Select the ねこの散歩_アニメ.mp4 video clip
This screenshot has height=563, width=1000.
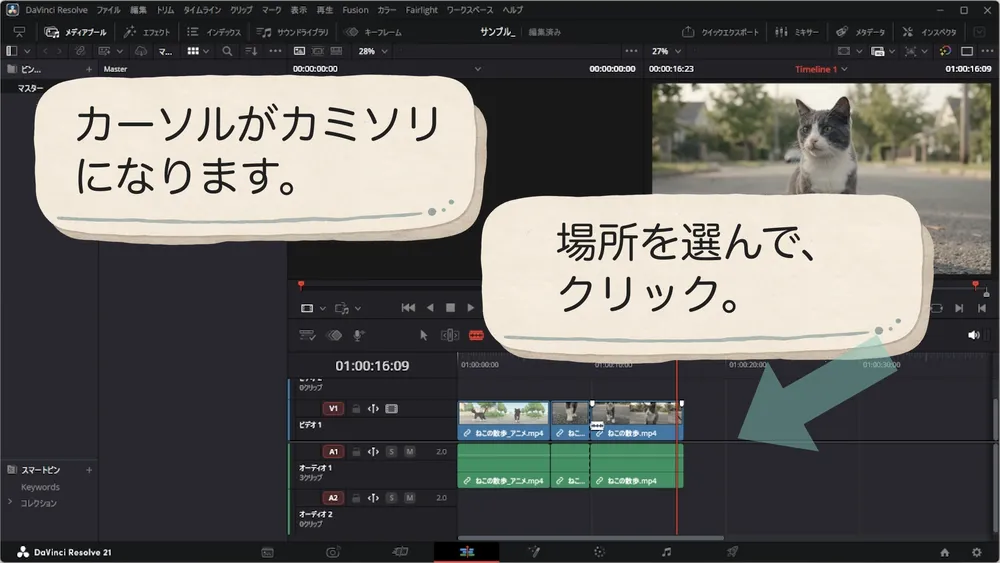click(x=503, y=421)
